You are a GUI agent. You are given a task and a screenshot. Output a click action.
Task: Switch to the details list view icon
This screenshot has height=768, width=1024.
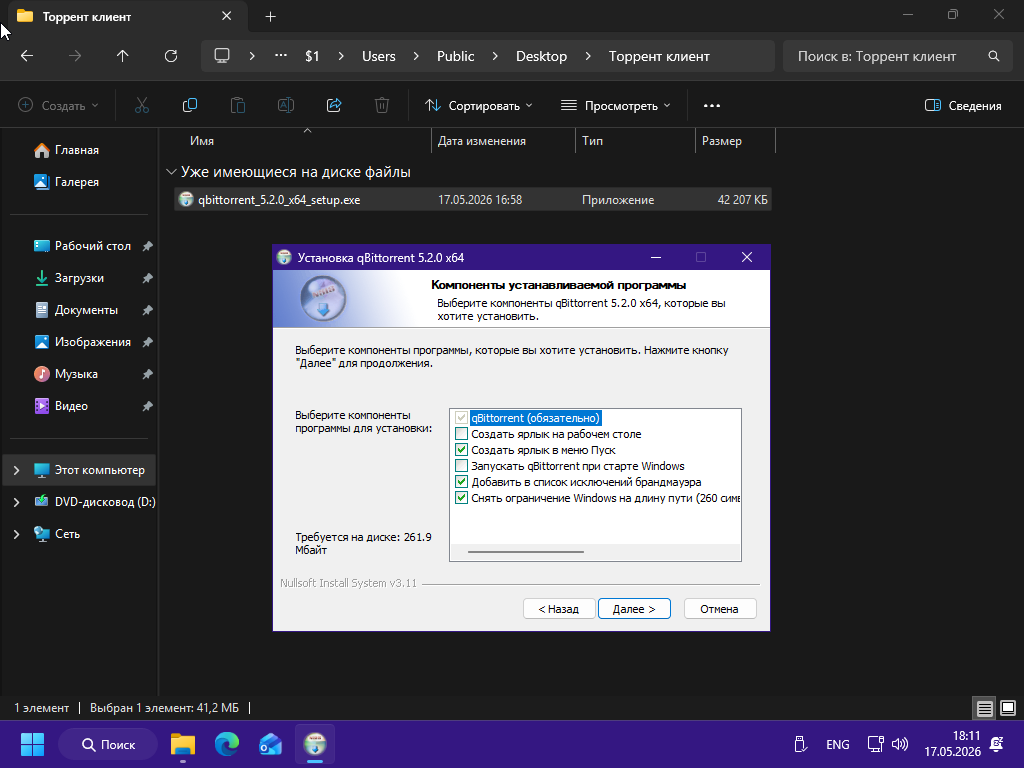click(x=985, y=708)
